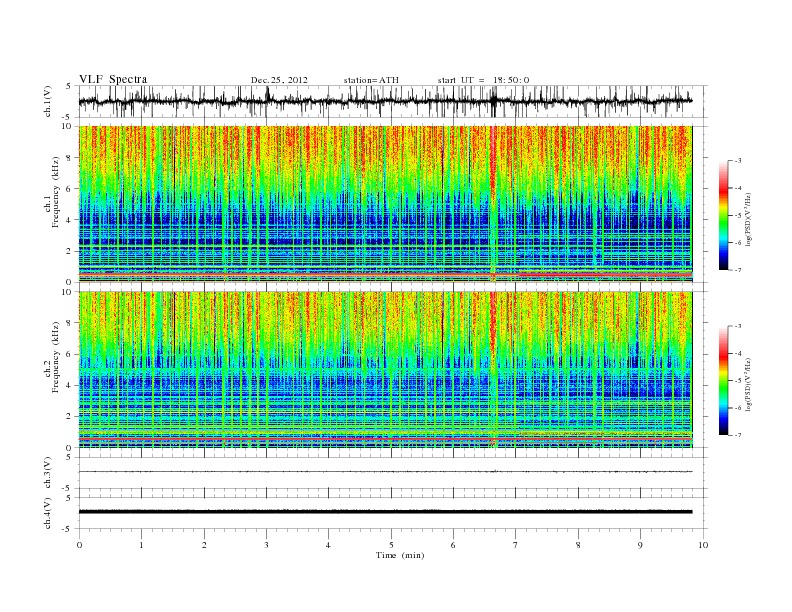
Task: Click the "-5" tick on lower color bar
Action: point(738,381)
